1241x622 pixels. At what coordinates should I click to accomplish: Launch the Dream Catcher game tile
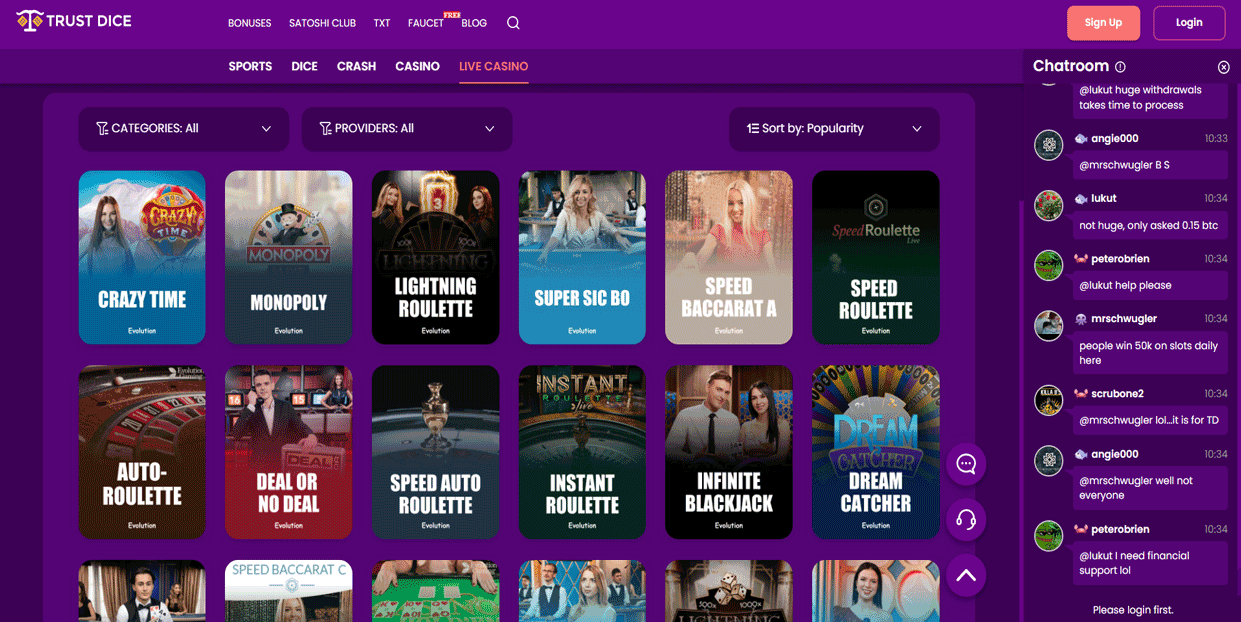pyautogui.click(x=875, y=452)
